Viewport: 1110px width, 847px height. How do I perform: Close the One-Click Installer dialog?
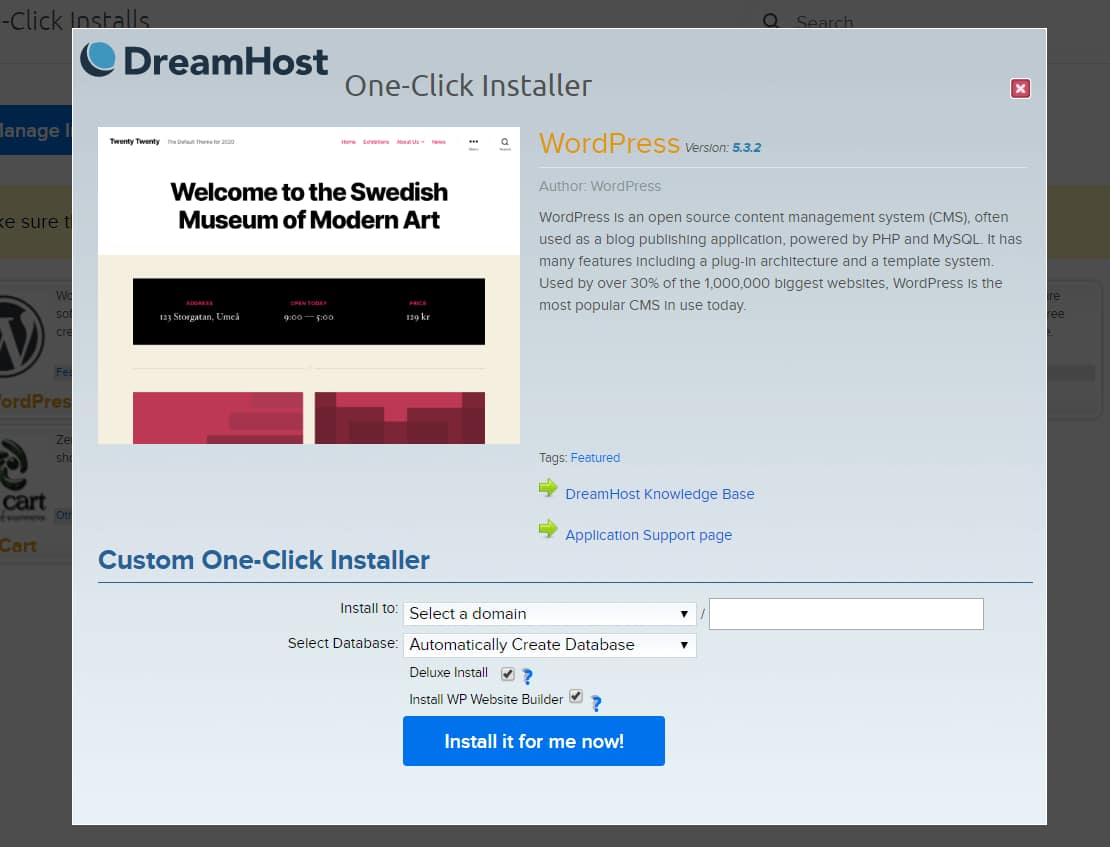point(1020,89)
